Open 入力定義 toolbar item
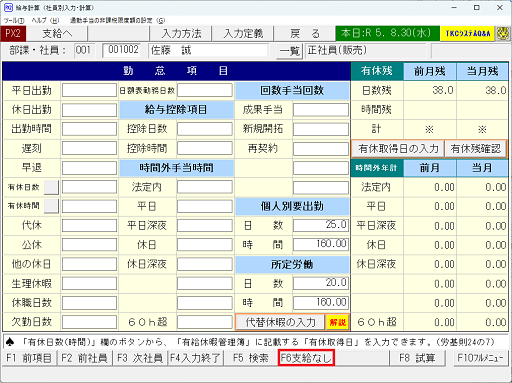This screenshot has width=512, height=383. coord(243,34)
